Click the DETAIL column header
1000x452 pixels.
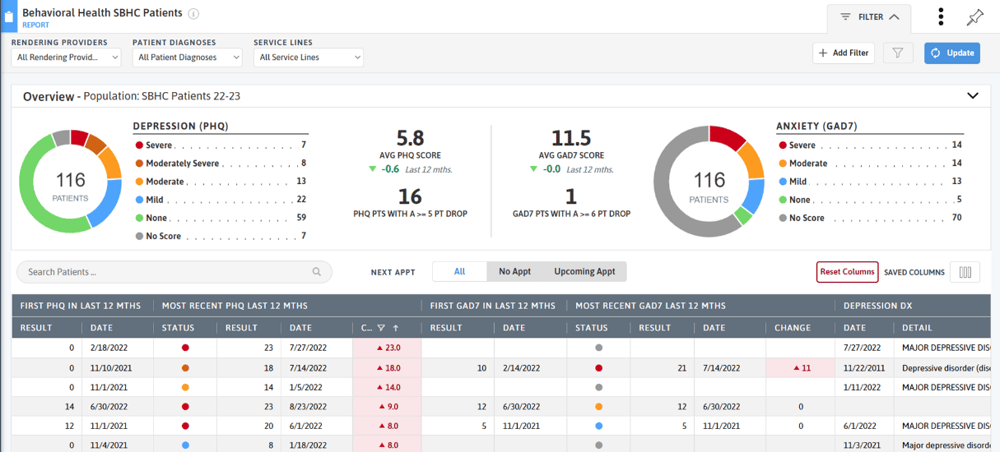pyautogui.click(x=916, y=328)
